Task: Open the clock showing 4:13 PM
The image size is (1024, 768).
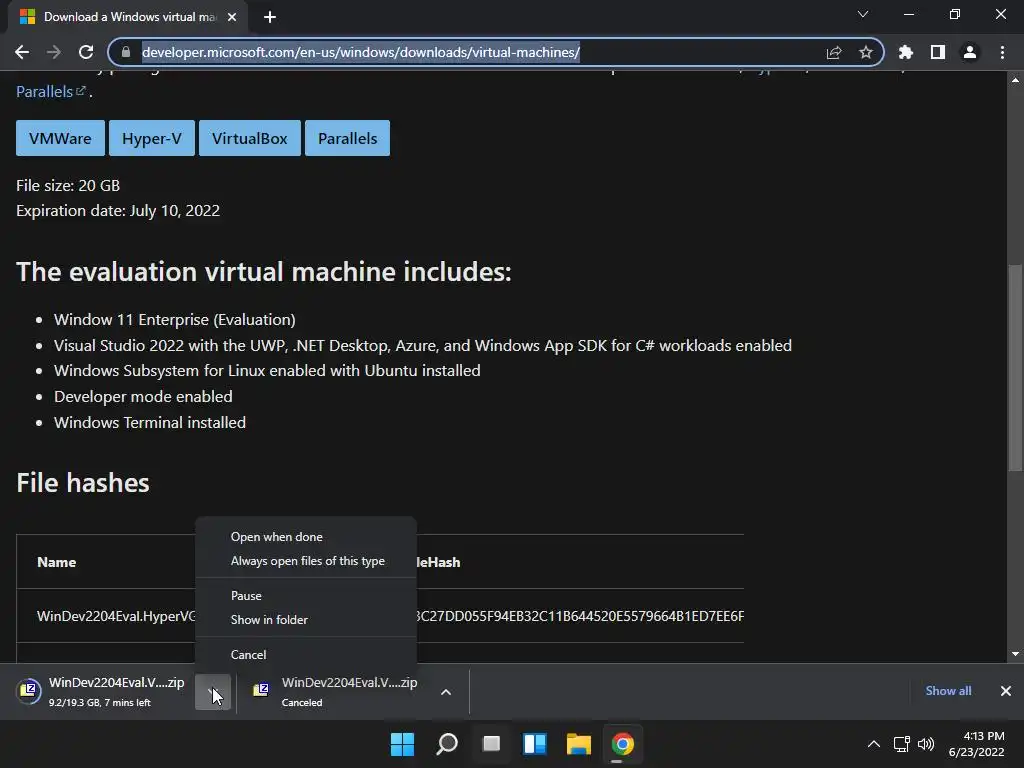Action: click(x=976, y=744)
